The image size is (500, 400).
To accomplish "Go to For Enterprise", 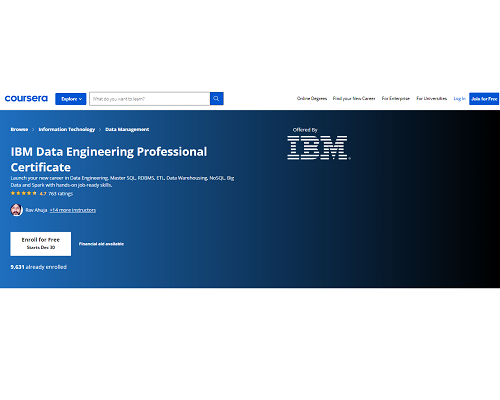I will [x=396, y=99].
